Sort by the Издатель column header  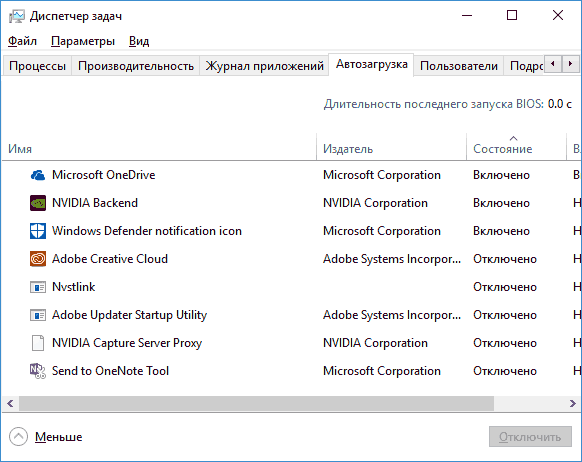point(391,147)
